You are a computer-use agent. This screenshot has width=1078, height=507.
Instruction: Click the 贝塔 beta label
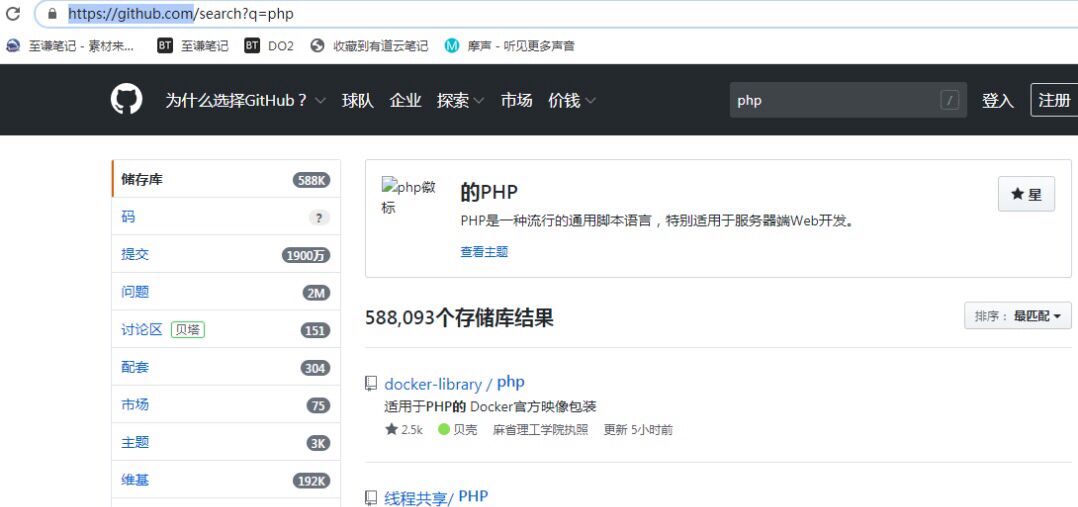188,330
